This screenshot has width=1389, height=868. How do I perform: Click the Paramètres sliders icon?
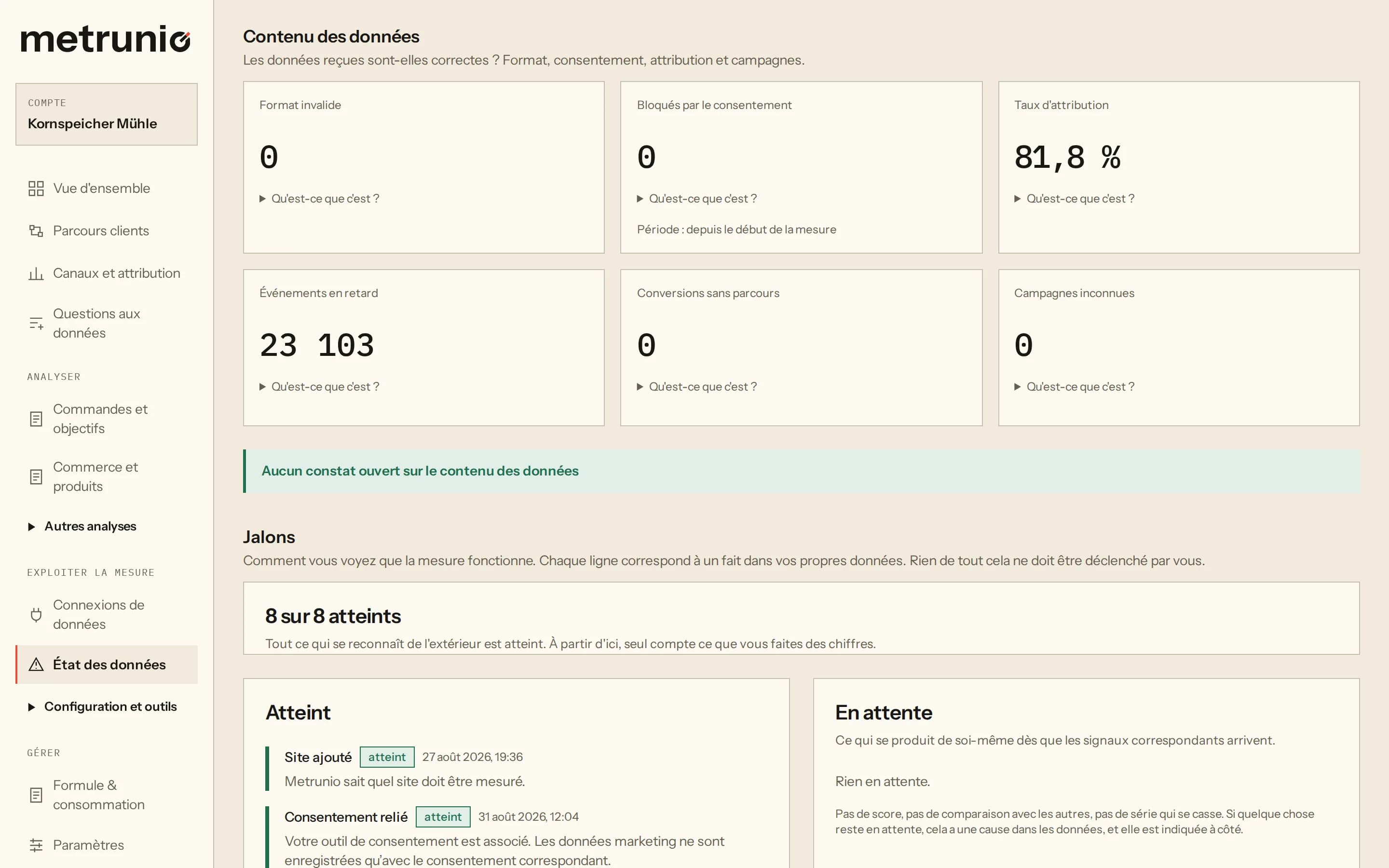coord(36,845)
